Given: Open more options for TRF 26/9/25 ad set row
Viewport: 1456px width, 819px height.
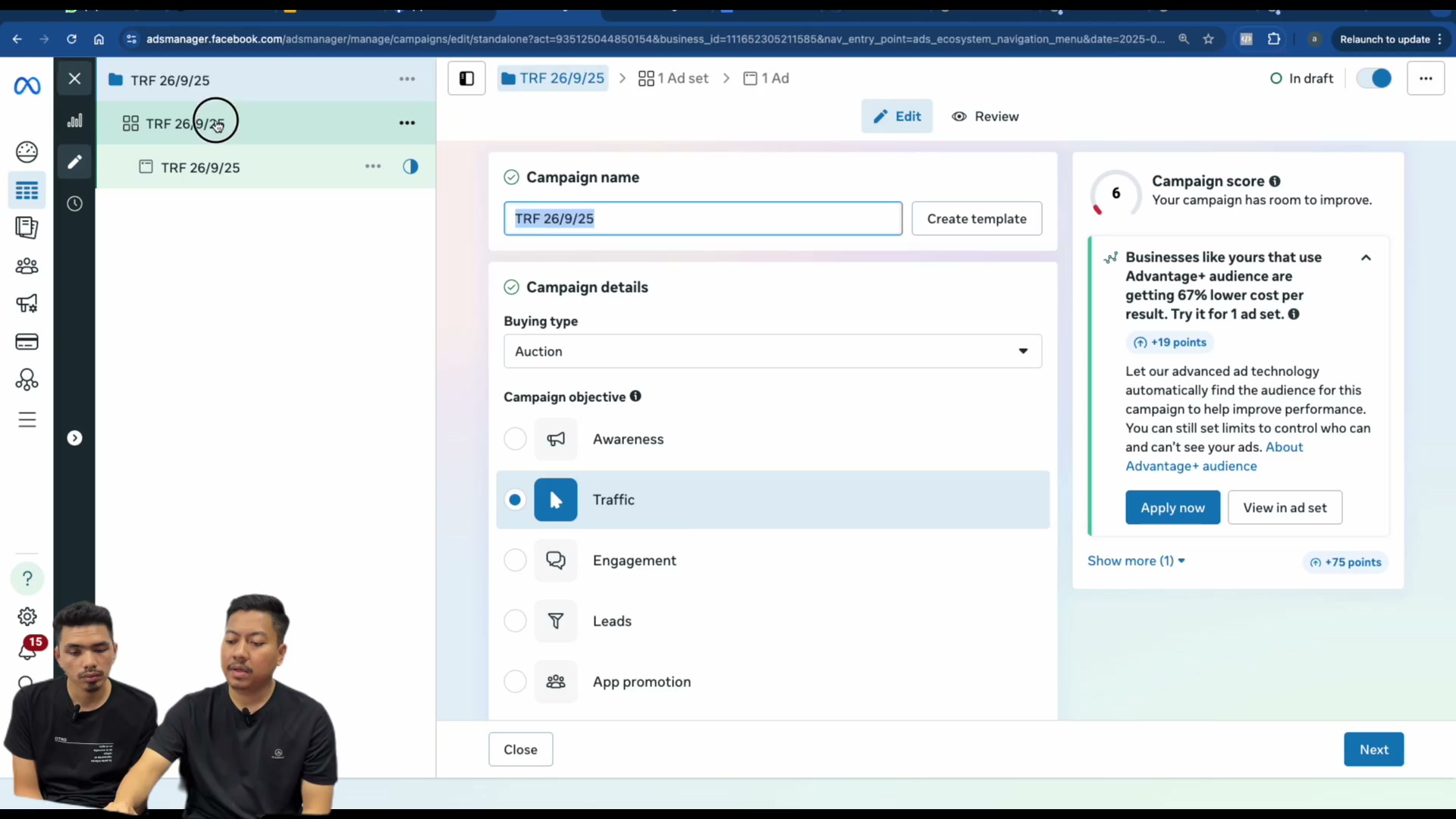Looking at the screenshot, I should pyautogui.click(x=407, y=123).
